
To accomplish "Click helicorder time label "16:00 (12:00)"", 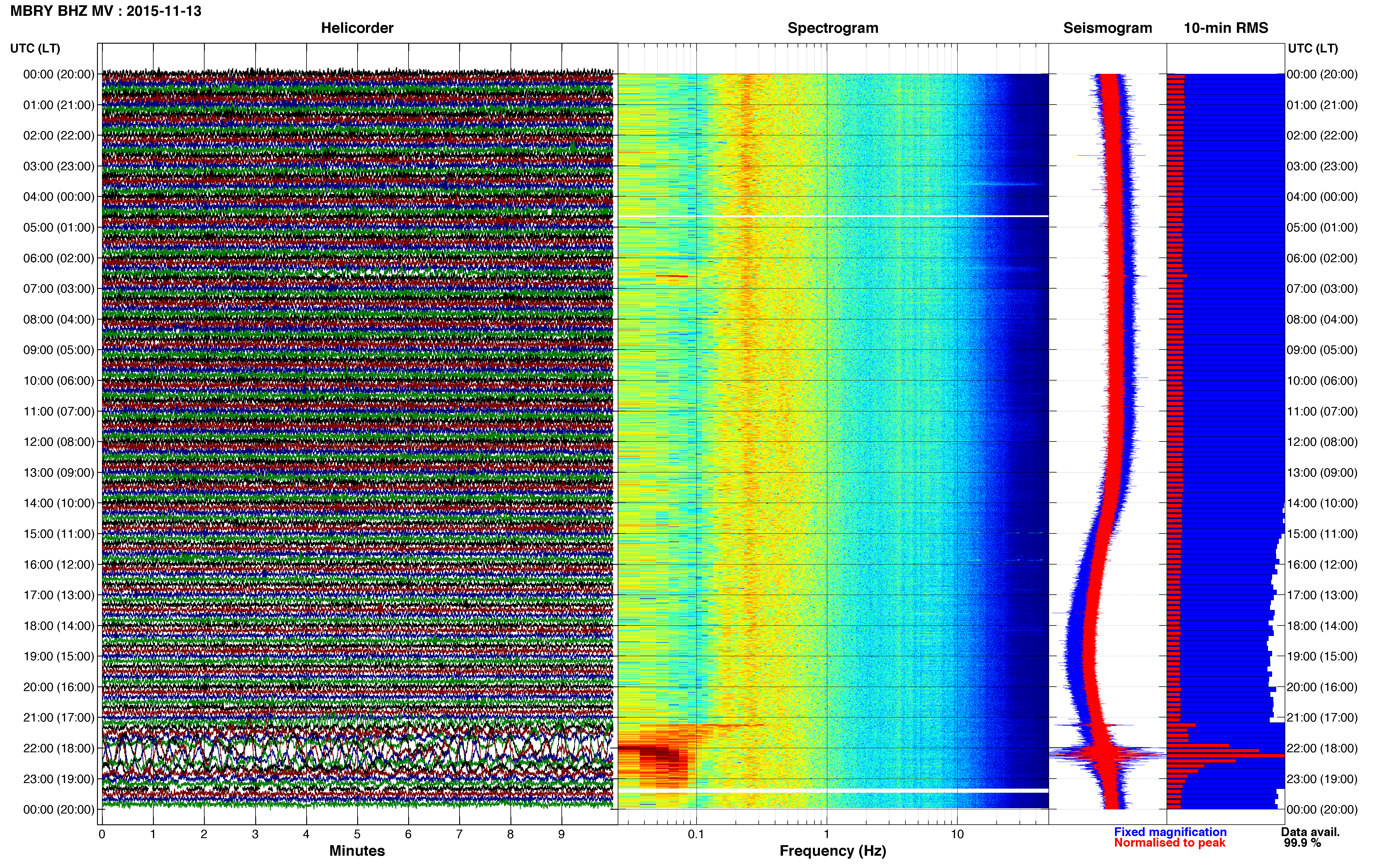I will (59, 564).
